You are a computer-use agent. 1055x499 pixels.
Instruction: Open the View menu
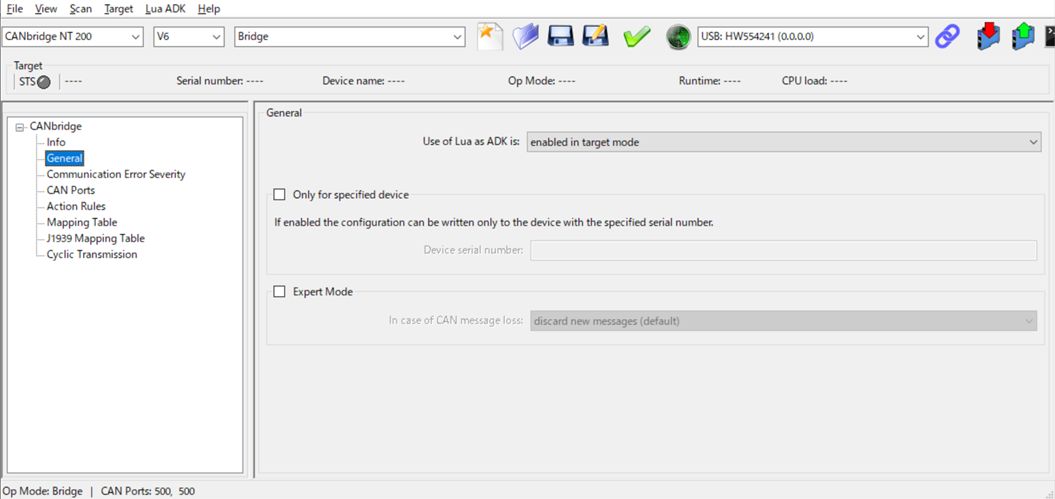click(46, 9)
